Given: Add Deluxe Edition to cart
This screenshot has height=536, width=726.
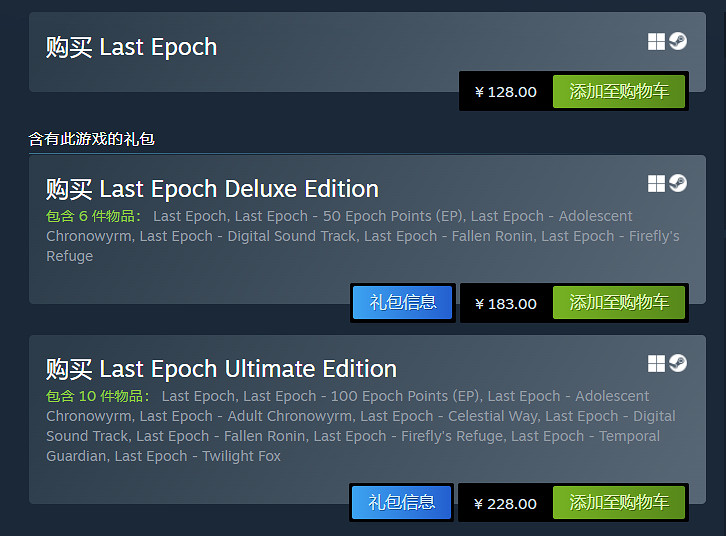Looking at the screenshot, I should click(619, 303).
